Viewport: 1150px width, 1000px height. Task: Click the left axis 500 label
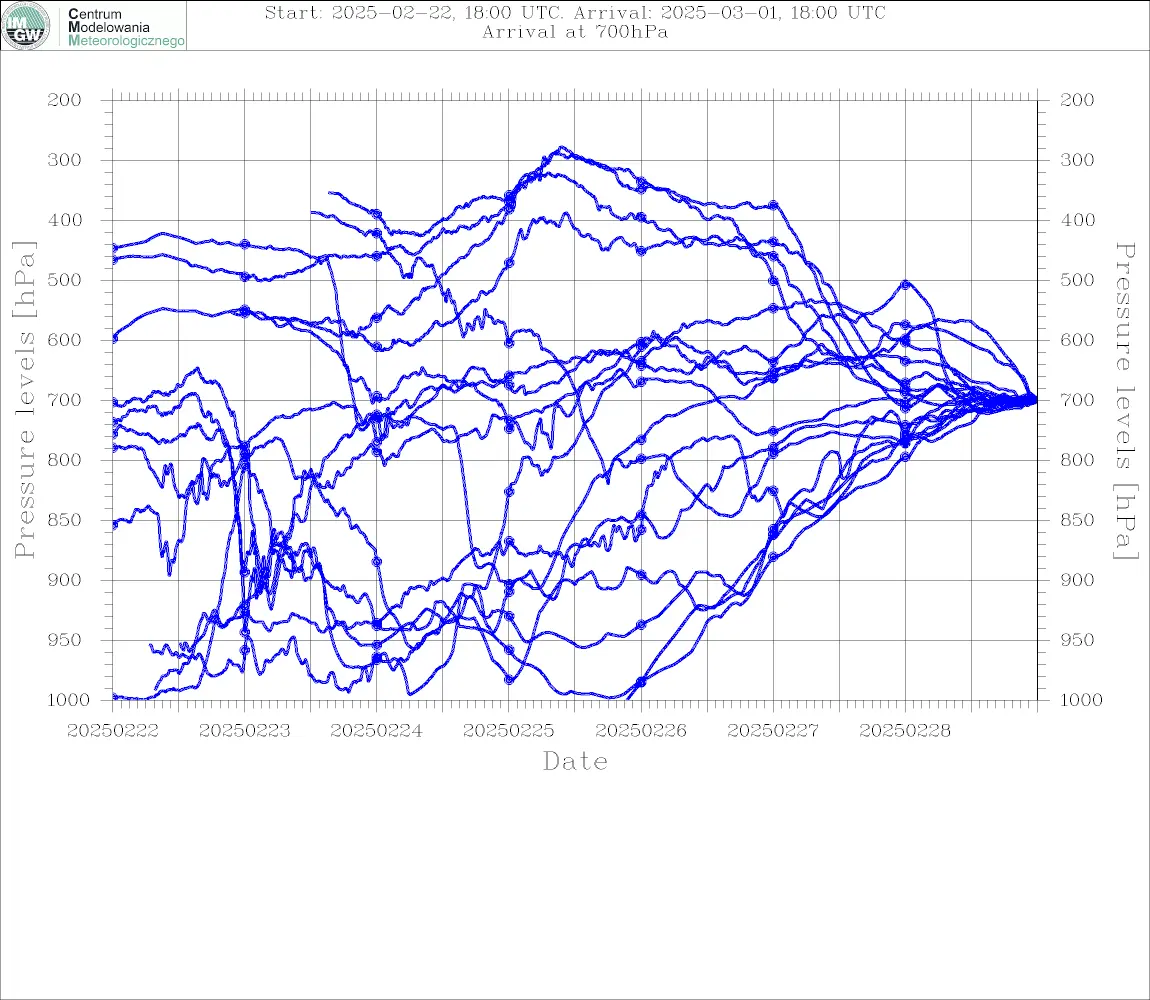pos(65,280)
